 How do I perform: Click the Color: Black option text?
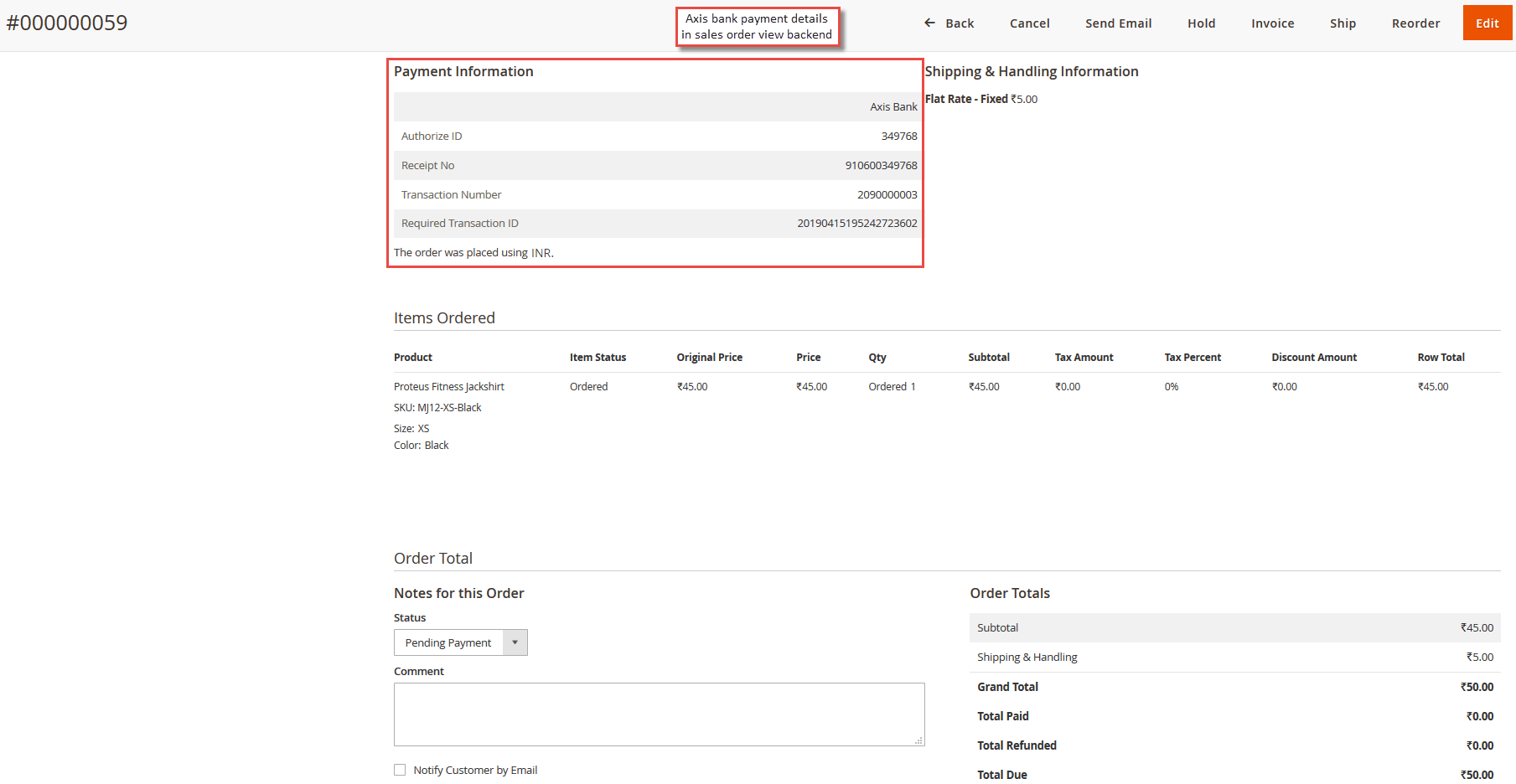[x=422, y=445]
